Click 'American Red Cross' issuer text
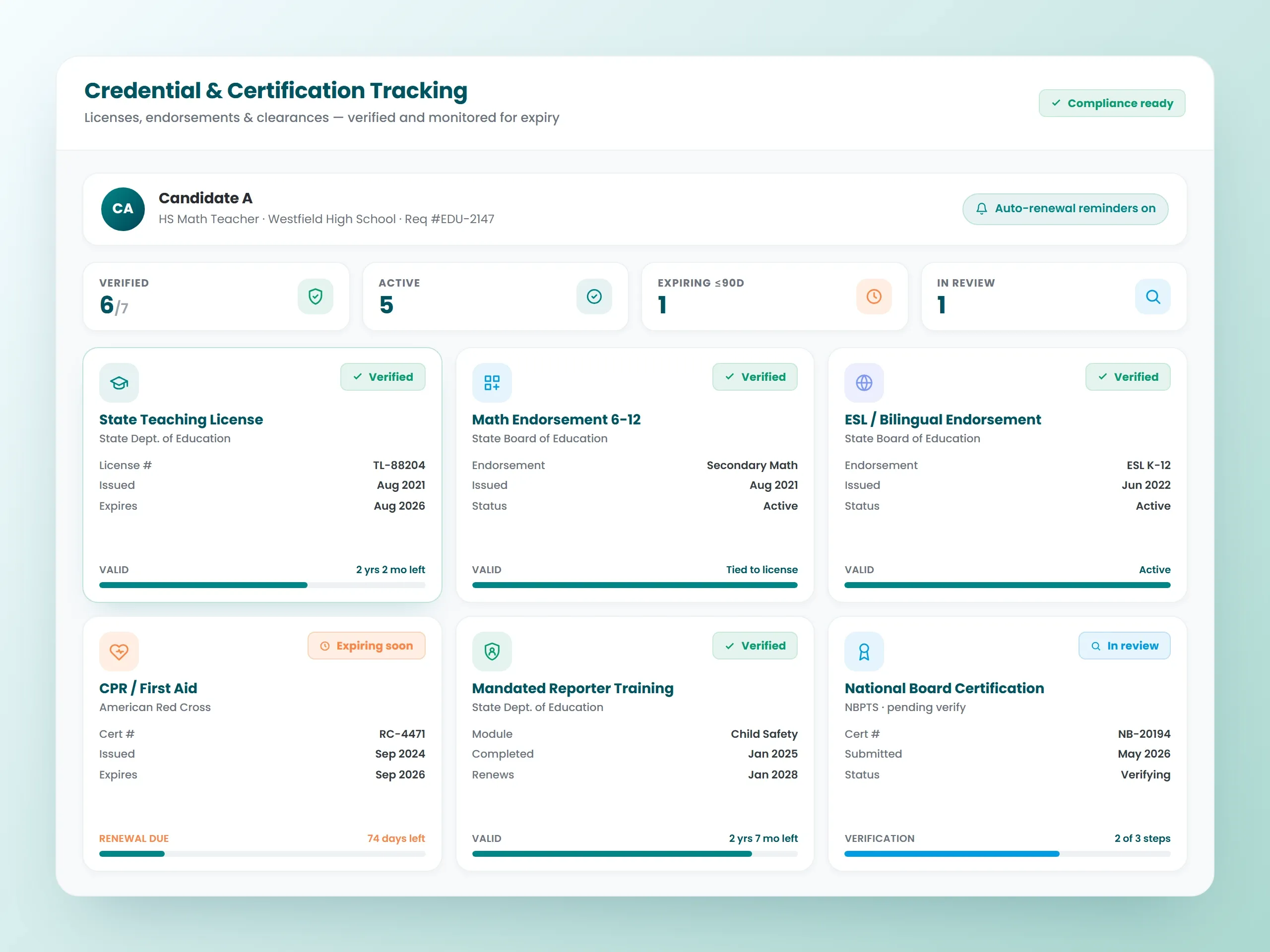This screenshot has height=952, width=1270. click(x=155, y=708)
